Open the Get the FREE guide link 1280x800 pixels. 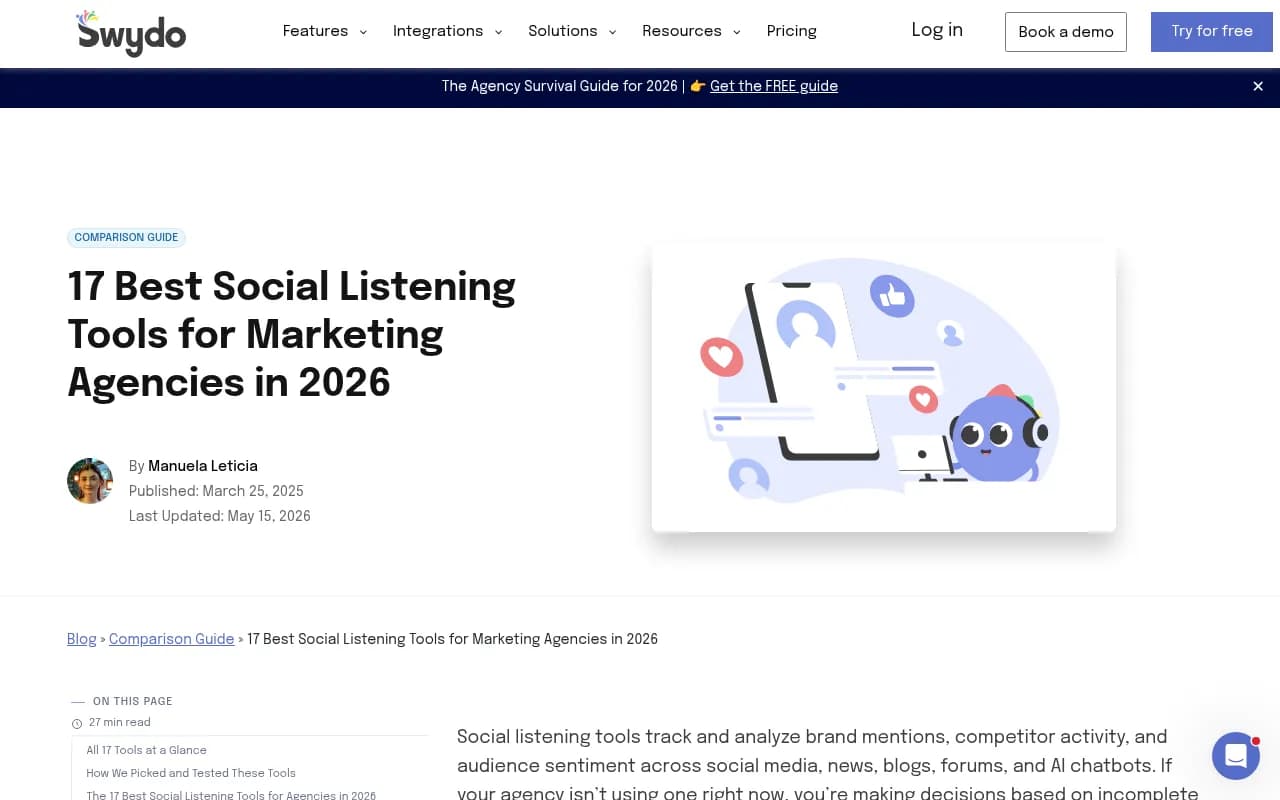(774, 86)
